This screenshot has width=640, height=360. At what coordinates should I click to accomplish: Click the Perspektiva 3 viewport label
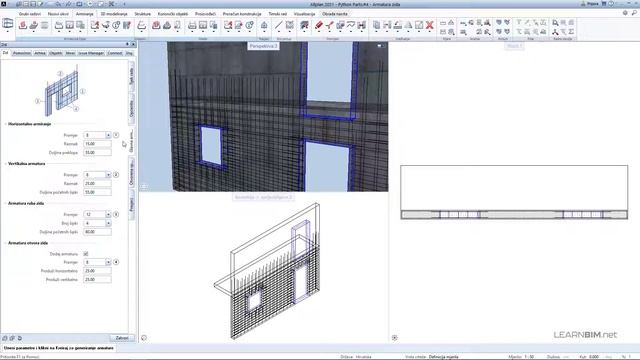click(263, 46)
